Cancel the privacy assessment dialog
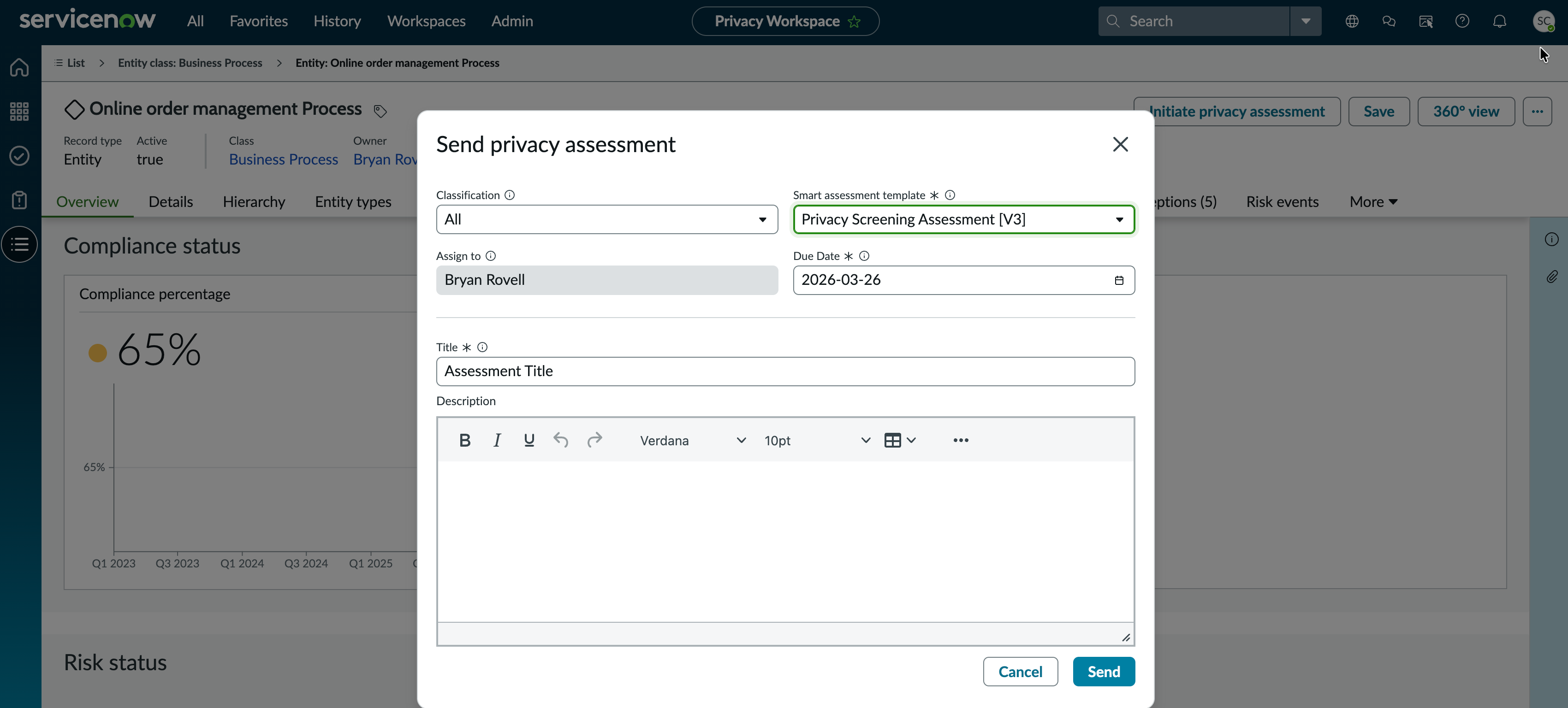Viewport: 1568px width, 708px height. pos(1020,672)
